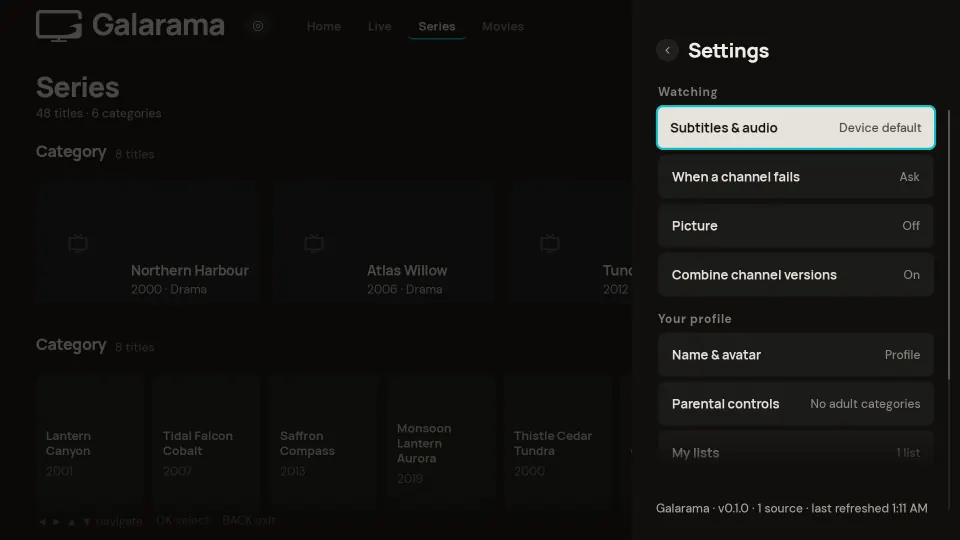The width and height of the screenshot is (960, 540).
Task: Click the TV icon on Northern Harbour card
Action: click(78, 243)
